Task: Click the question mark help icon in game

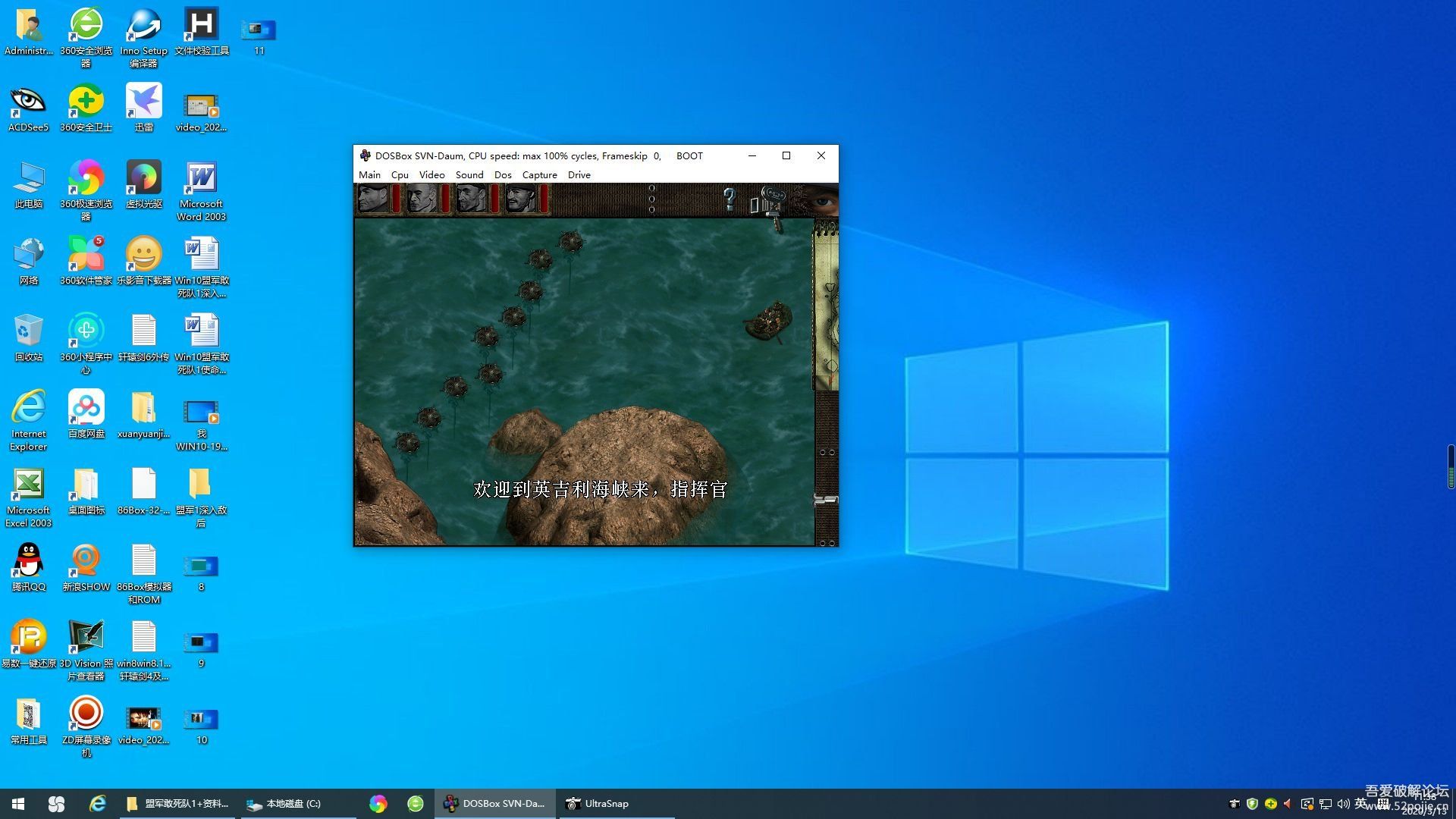Action: pyautogui.click(x=729, y=199)
